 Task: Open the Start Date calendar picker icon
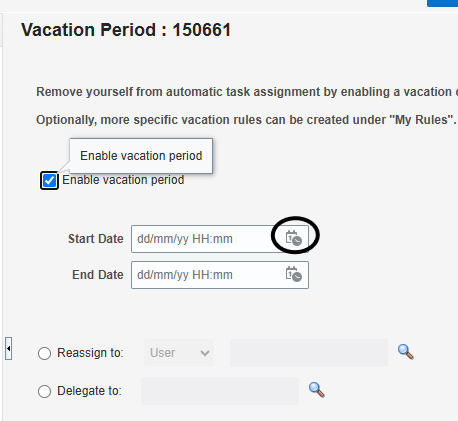click(x=294, y=238)
